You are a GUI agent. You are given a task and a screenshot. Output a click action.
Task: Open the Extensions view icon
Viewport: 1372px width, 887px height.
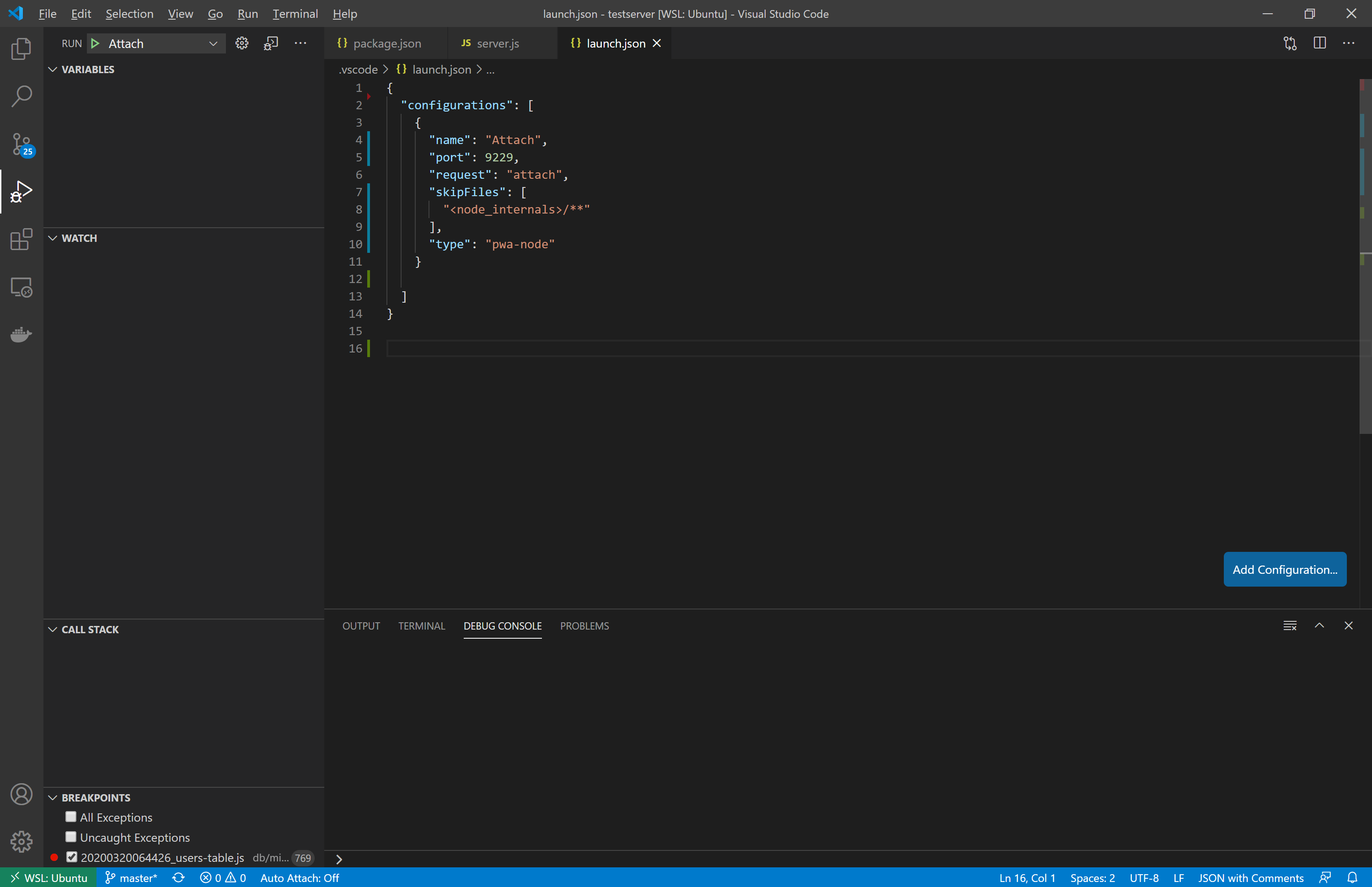click(x=21, y=239)
